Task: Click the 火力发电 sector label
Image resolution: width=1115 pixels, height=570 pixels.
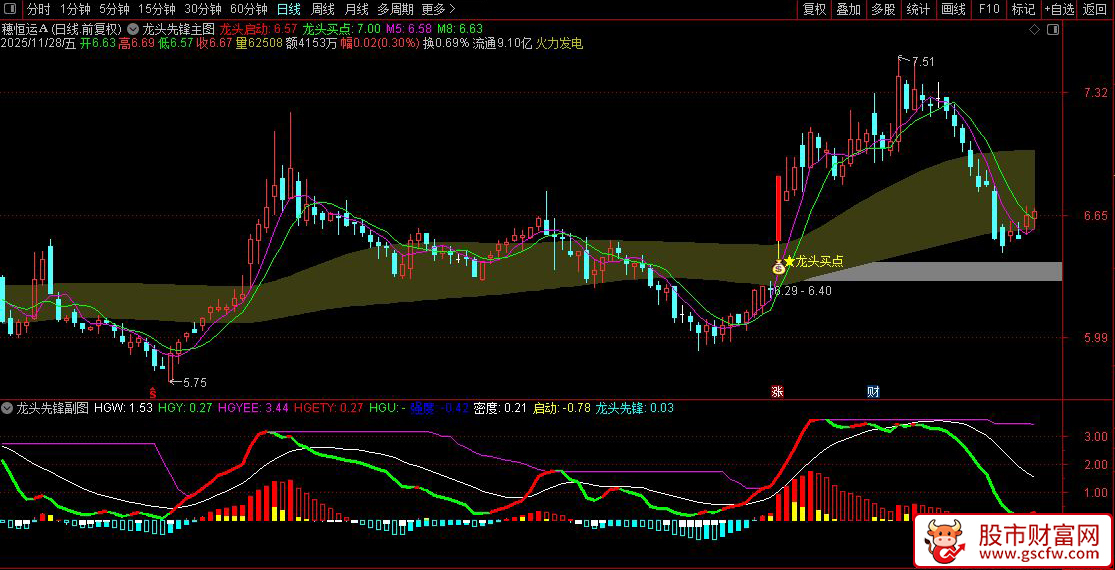Action: pos(560,43)
